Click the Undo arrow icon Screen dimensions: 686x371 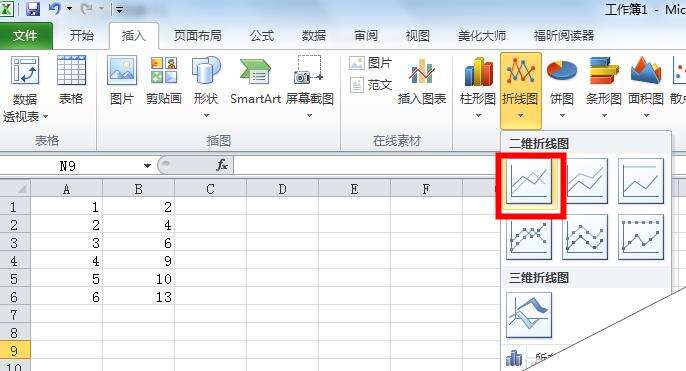coord(55,9)
